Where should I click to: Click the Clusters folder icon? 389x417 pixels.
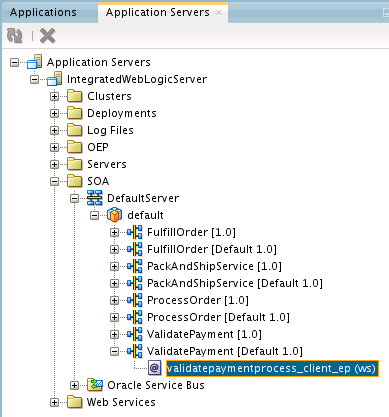pyautogui.click(x=75, y=96)
